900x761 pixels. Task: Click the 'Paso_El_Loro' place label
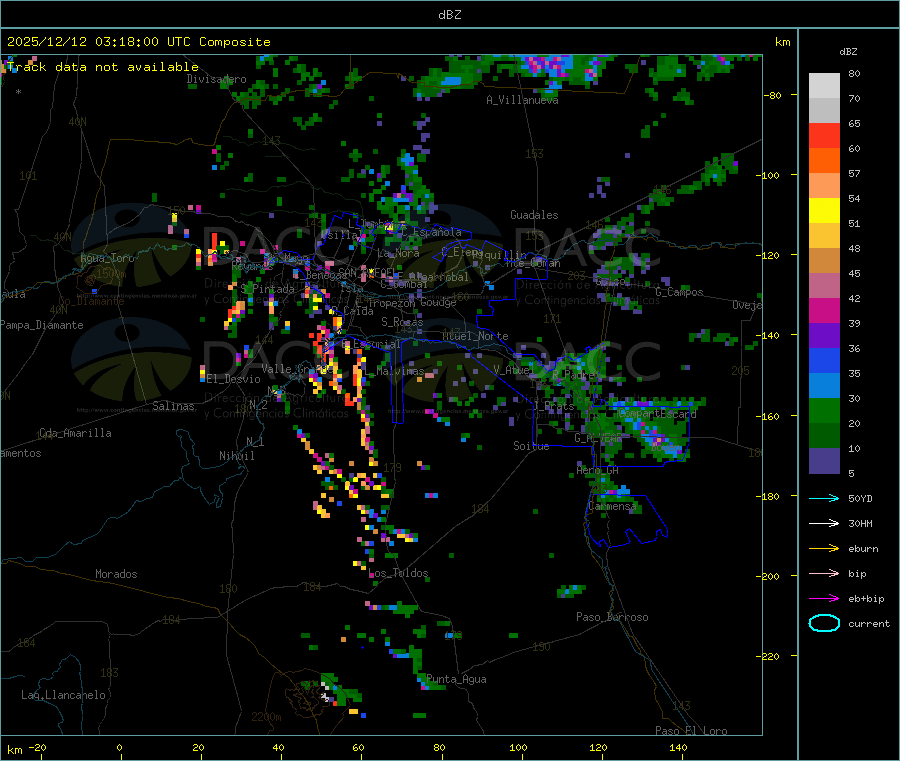691,731
